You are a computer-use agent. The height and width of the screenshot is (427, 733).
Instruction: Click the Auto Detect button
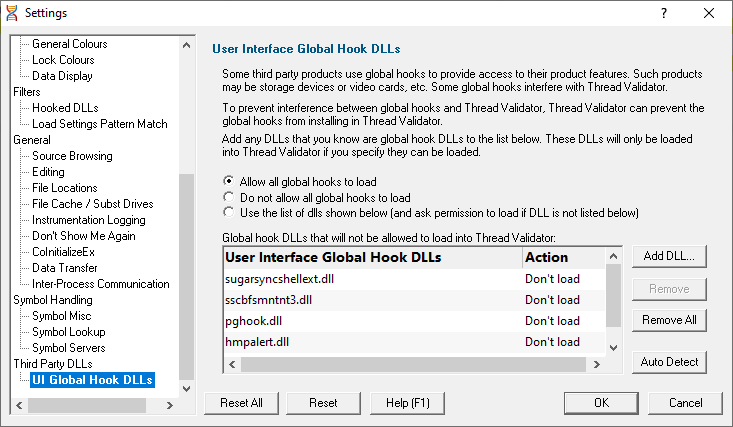[x=669, y=362]
